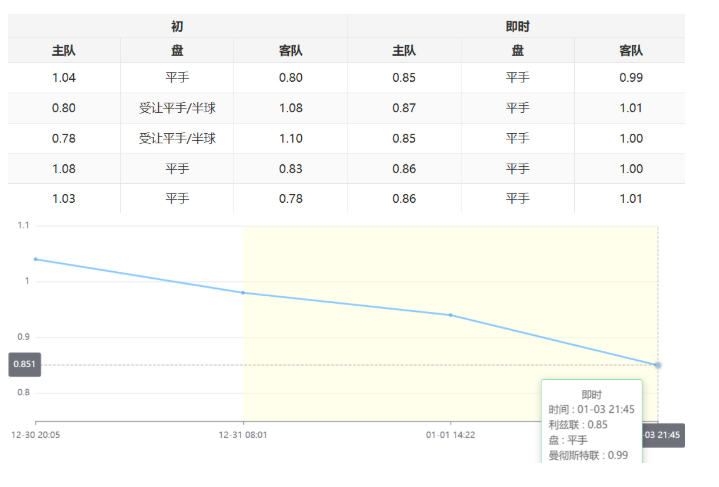
Task: Click the 0.83 initial away odds cell
Action: click(290, 168)
